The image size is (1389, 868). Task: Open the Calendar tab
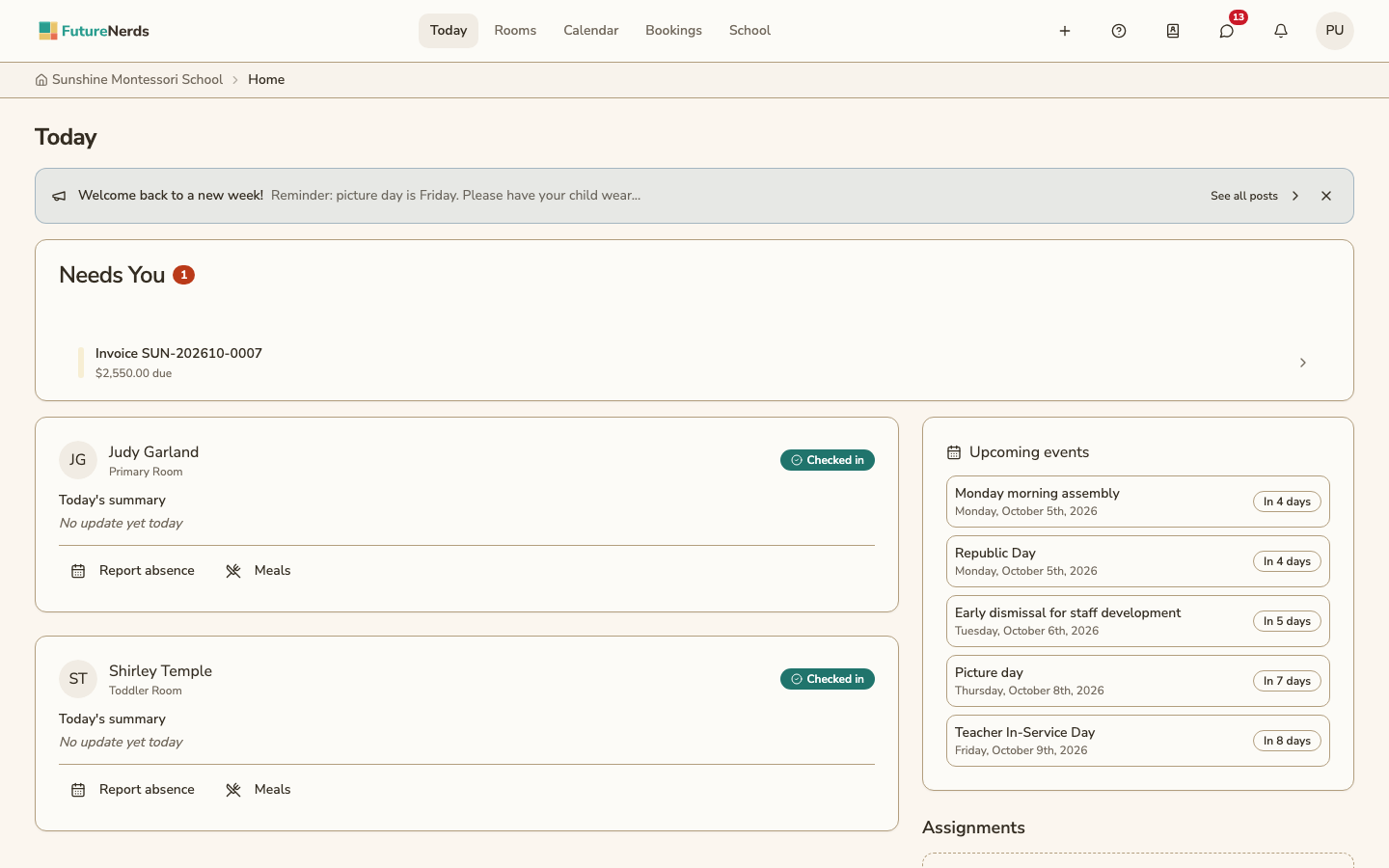click(591, 31)
